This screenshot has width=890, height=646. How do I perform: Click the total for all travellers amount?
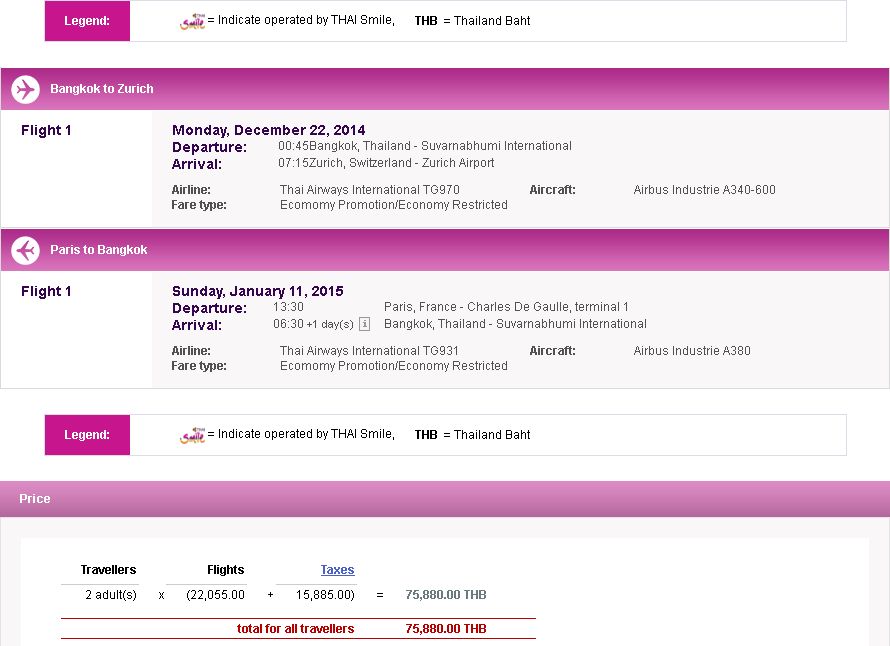446,629
